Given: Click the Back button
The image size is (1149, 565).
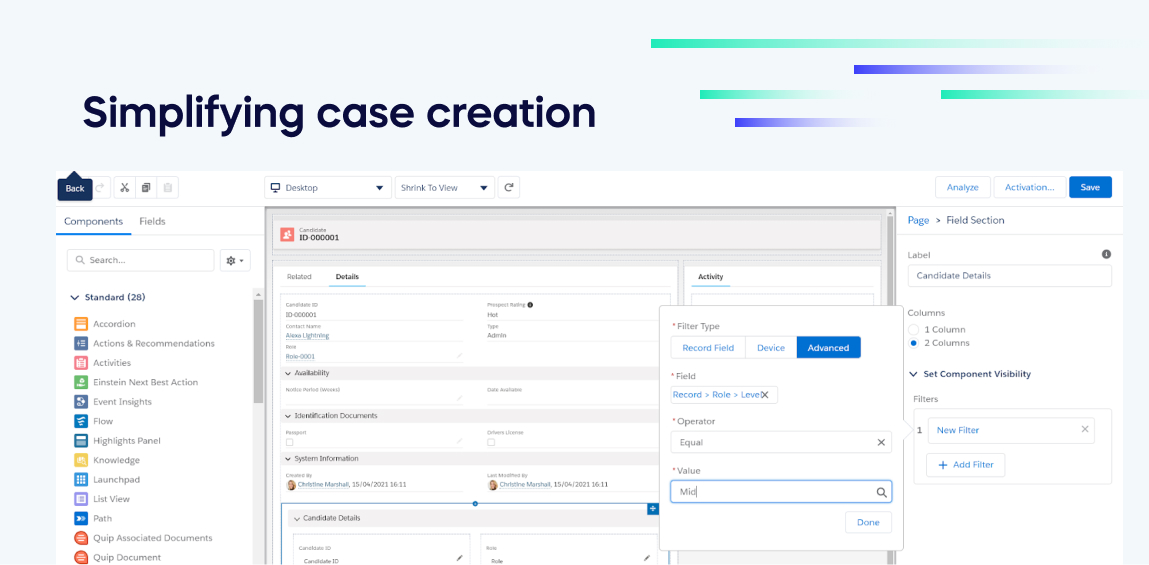Looking at the screenshot, I should [x=75, y=188].
